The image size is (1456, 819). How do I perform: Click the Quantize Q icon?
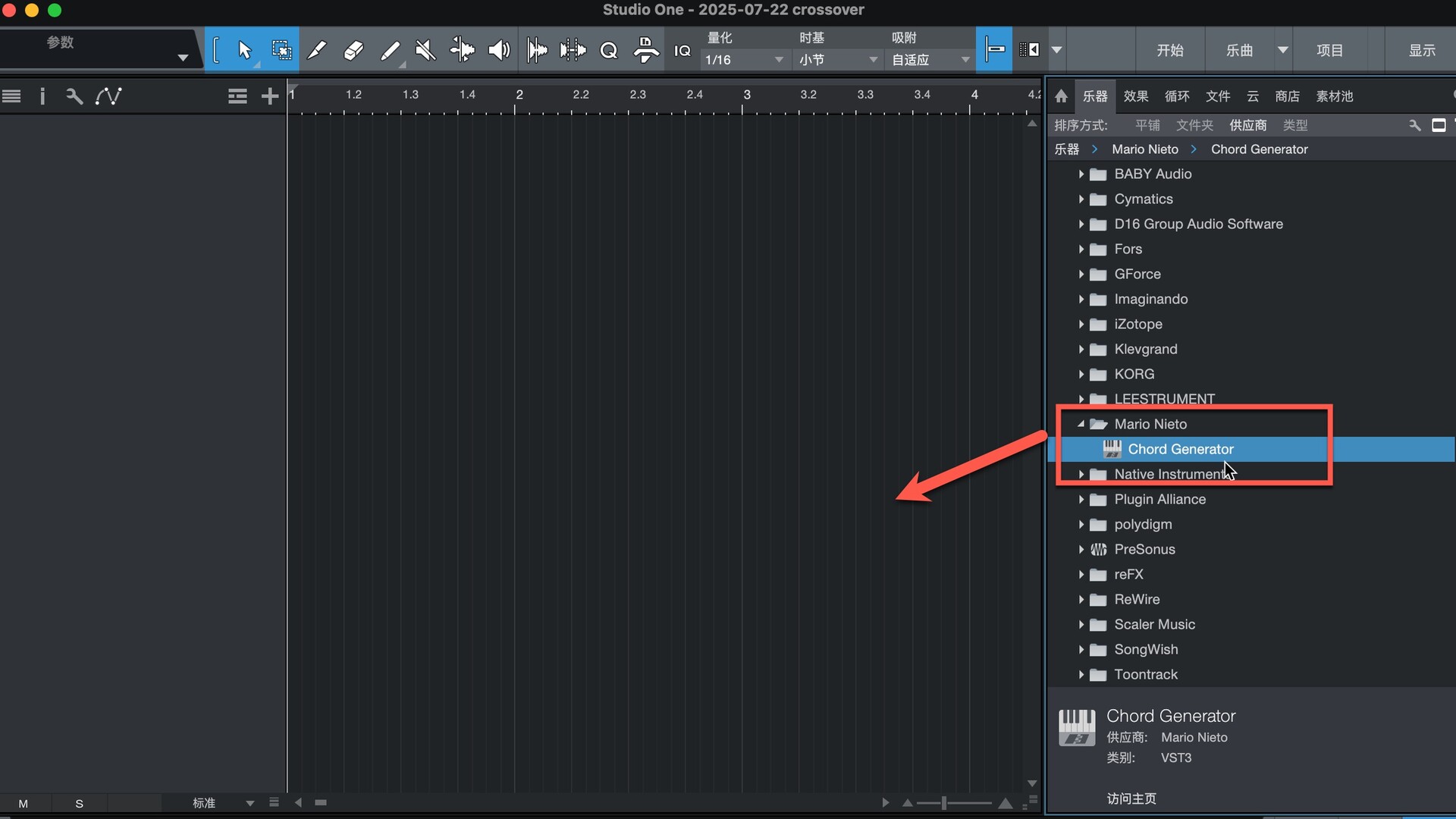[608, 50]
